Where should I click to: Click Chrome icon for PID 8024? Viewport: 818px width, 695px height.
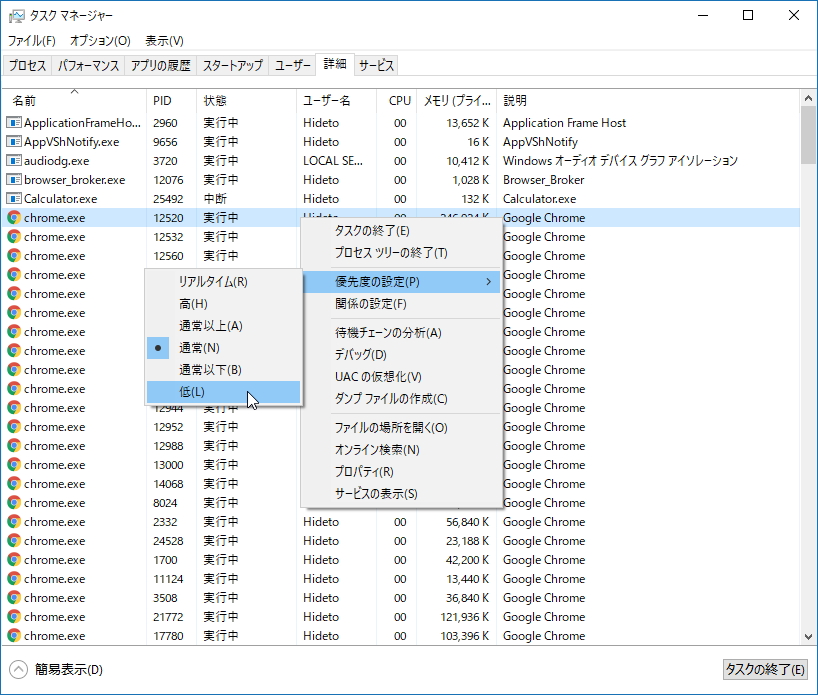point(14,503)
